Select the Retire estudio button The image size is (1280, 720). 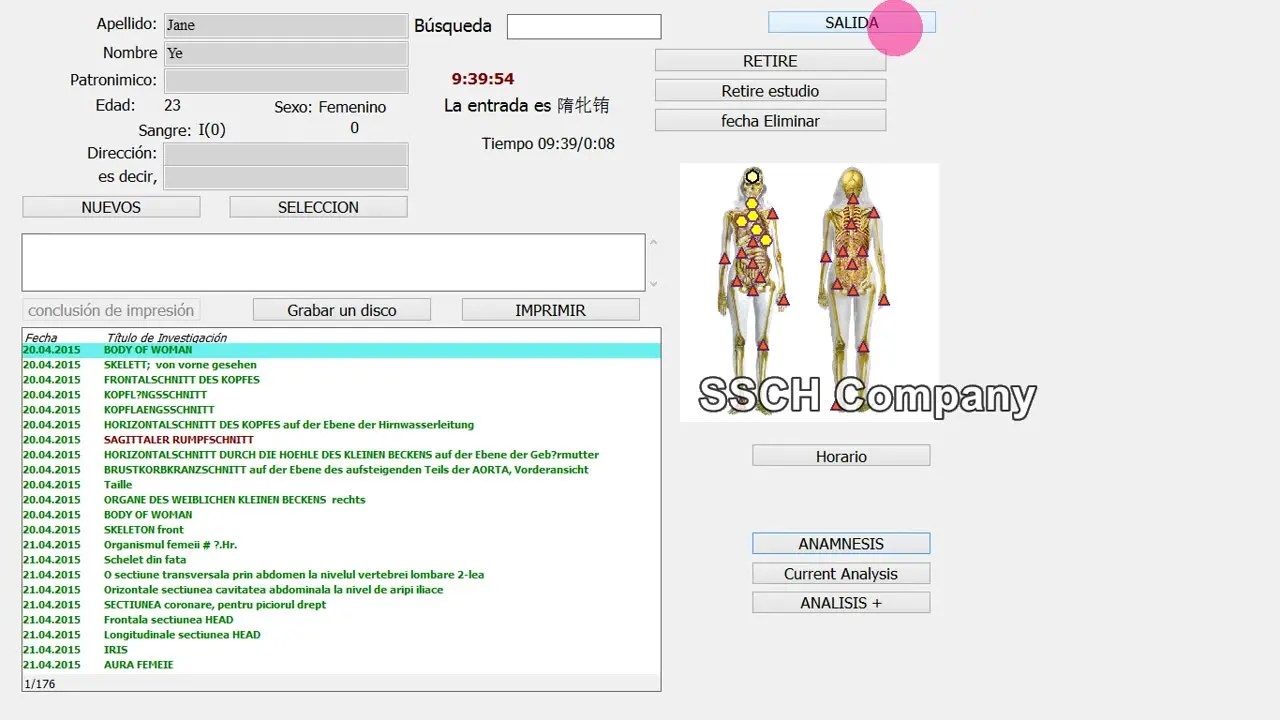[770, 91]
